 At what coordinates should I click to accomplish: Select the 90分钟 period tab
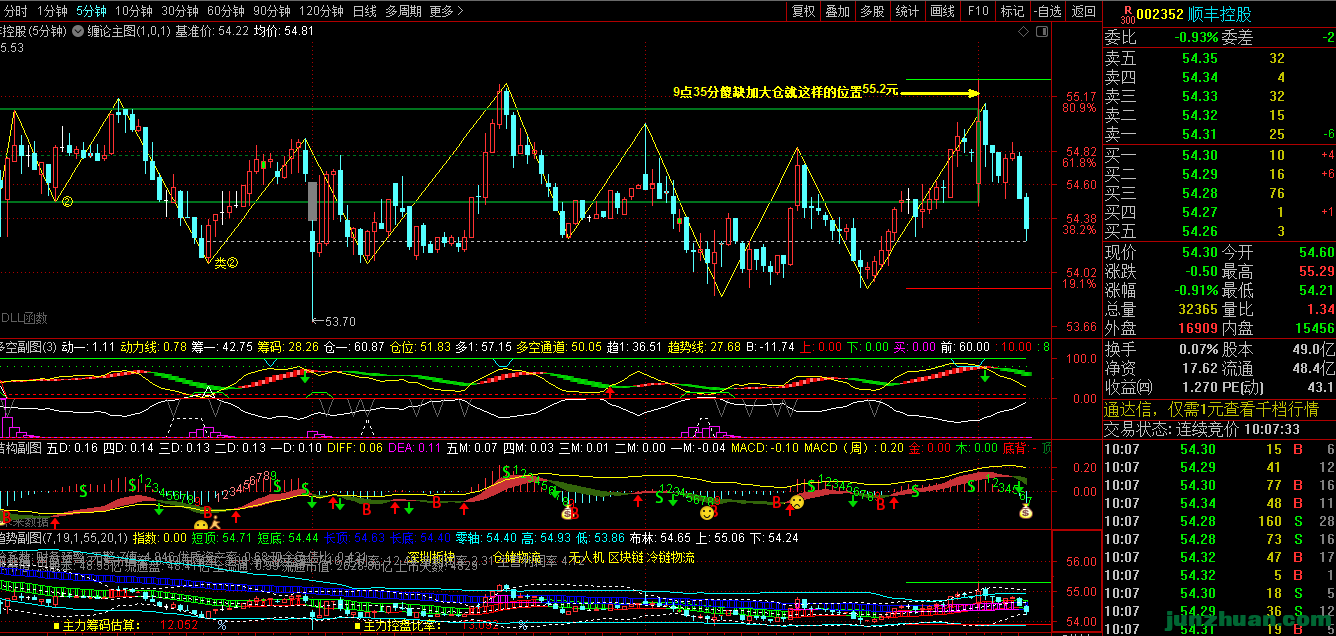274,11
